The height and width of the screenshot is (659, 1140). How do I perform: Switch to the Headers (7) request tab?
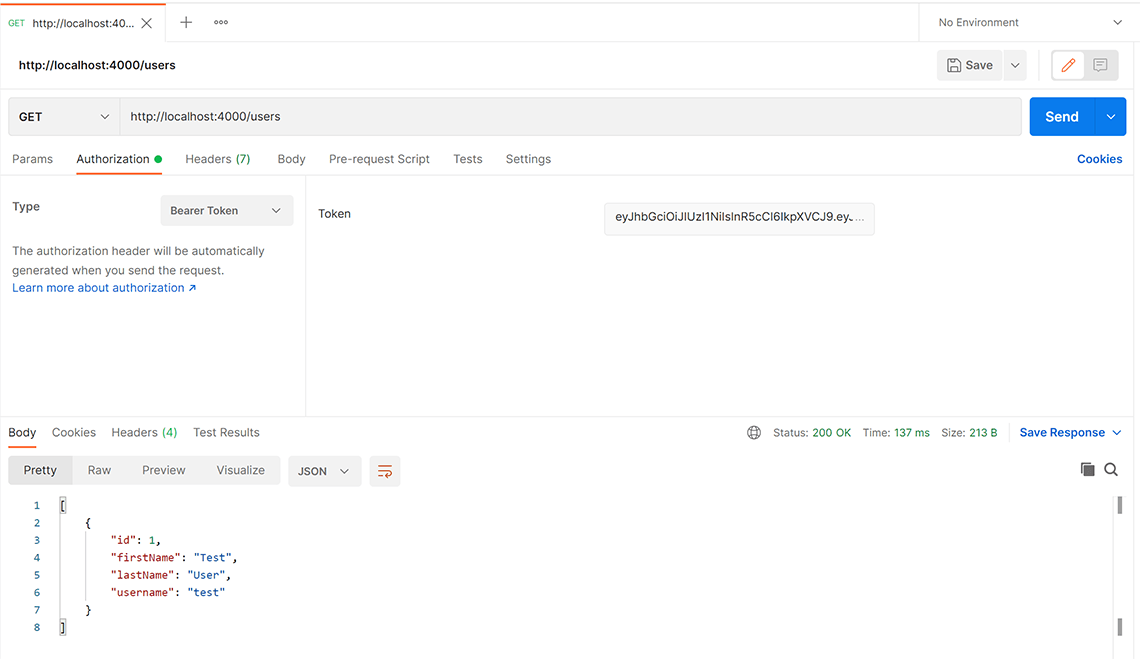(x=217, y=158)
